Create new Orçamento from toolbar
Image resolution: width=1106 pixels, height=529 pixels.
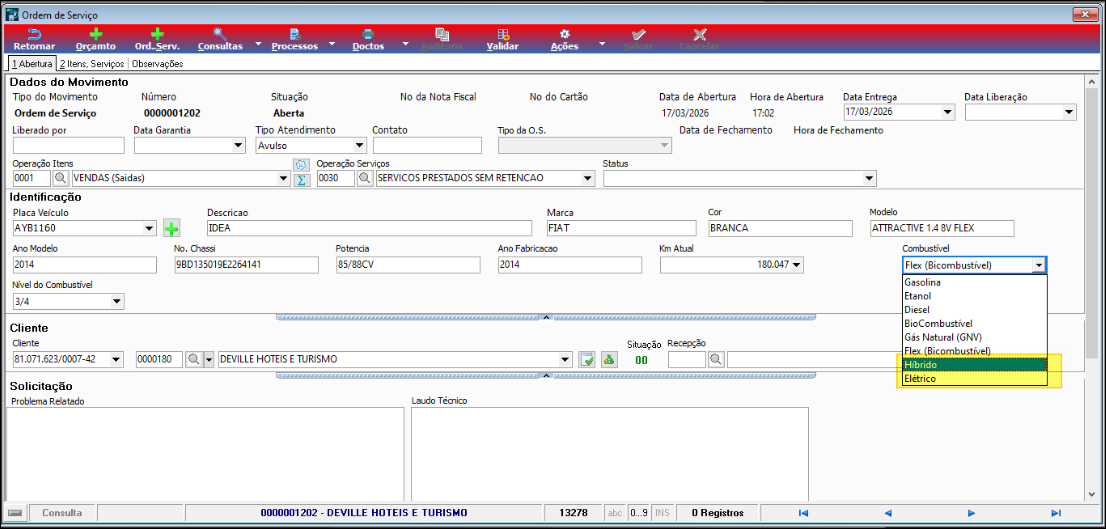pyautogui.click(x=95, y=39)
